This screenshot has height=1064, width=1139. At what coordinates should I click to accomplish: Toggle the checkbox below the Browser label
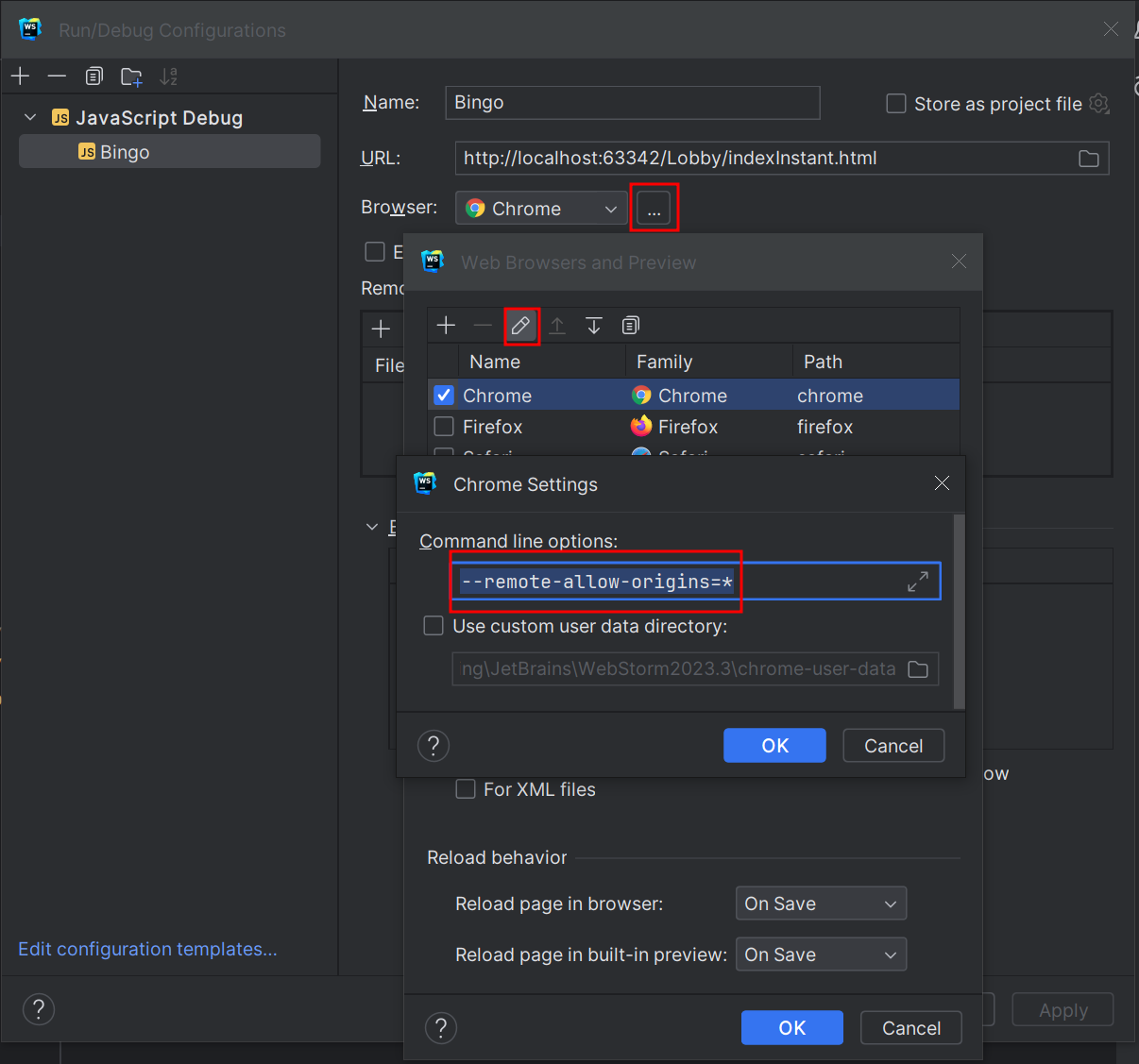click(375, 251)
